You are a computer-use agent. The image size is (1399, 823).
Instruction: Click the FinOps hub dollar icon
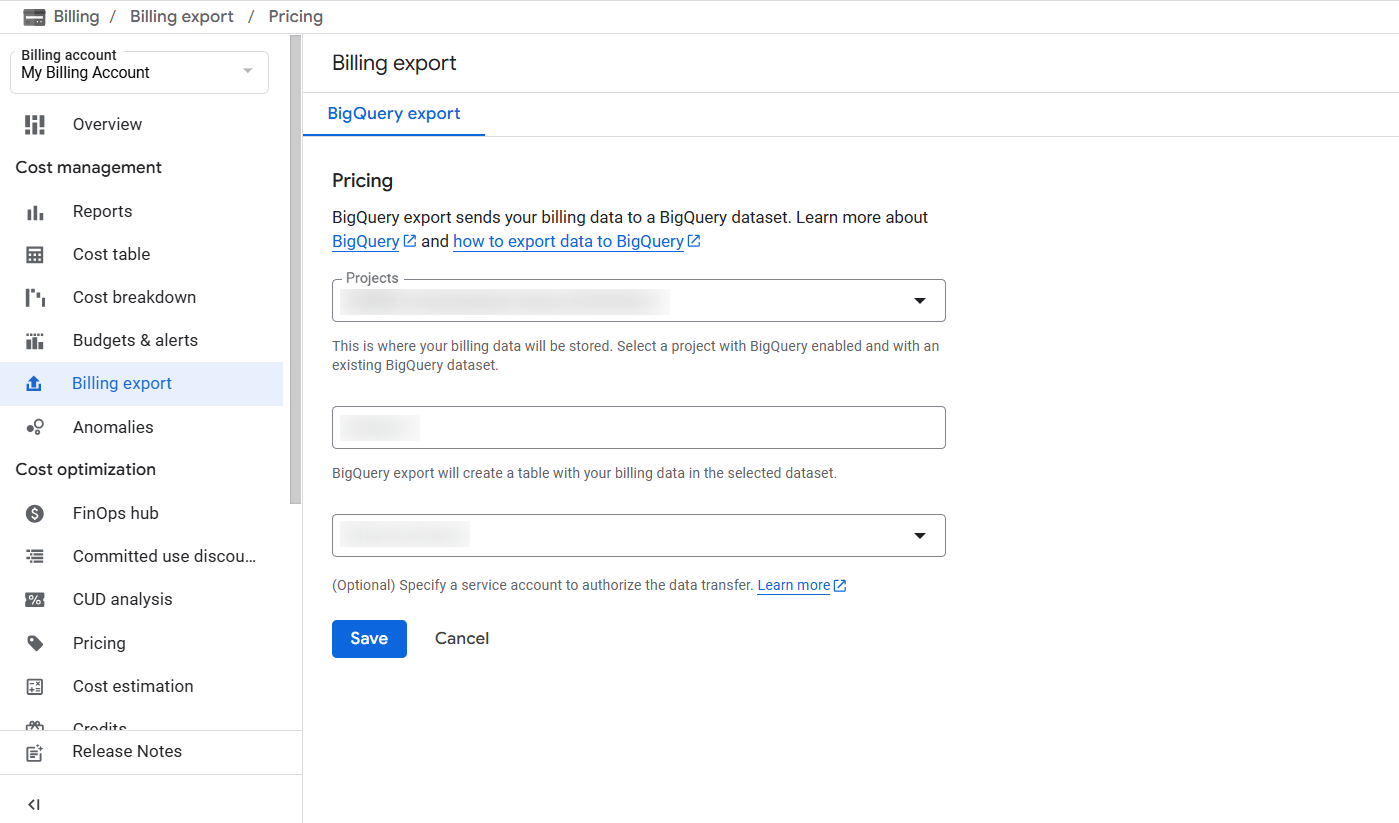[x=35, y=514]
